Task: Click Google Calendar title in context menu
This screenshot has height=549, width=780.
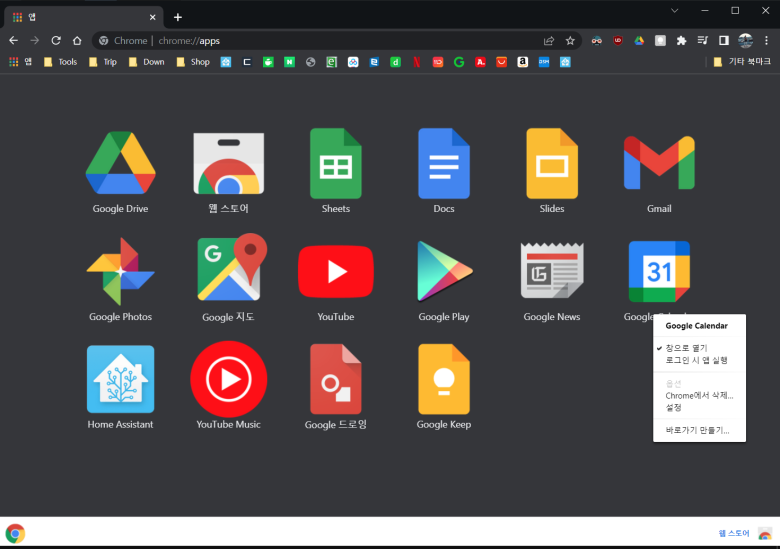Action: [696, 326]
